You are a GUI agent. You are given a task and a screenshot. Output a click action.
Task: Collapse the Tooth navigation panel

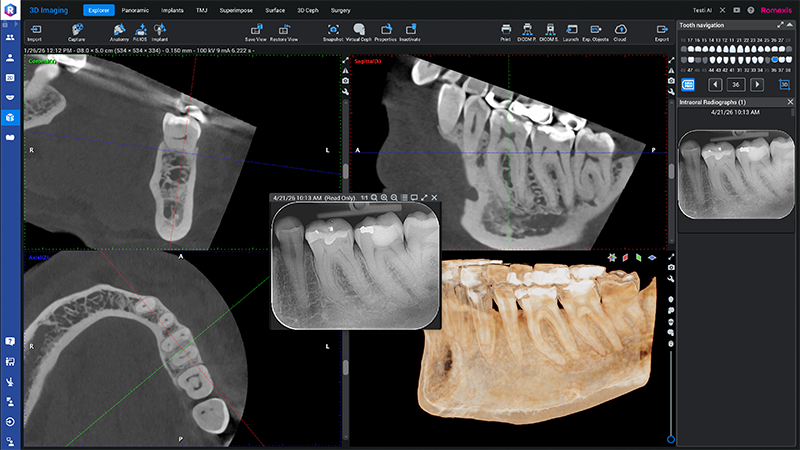(x=790, y=25)
